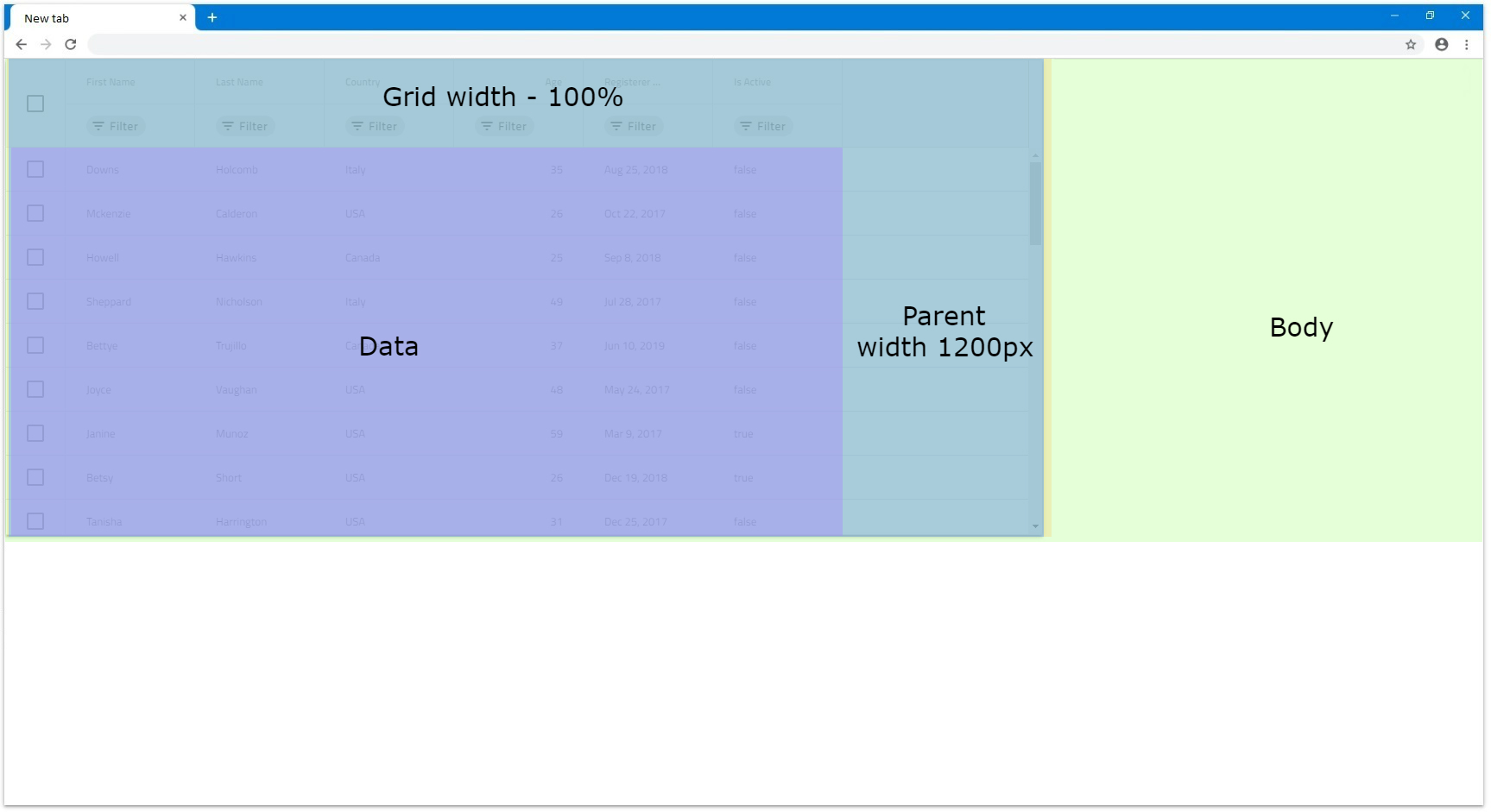Open a new tab with plus icon
1491x812 pixels.
click(x=212, y=17)
